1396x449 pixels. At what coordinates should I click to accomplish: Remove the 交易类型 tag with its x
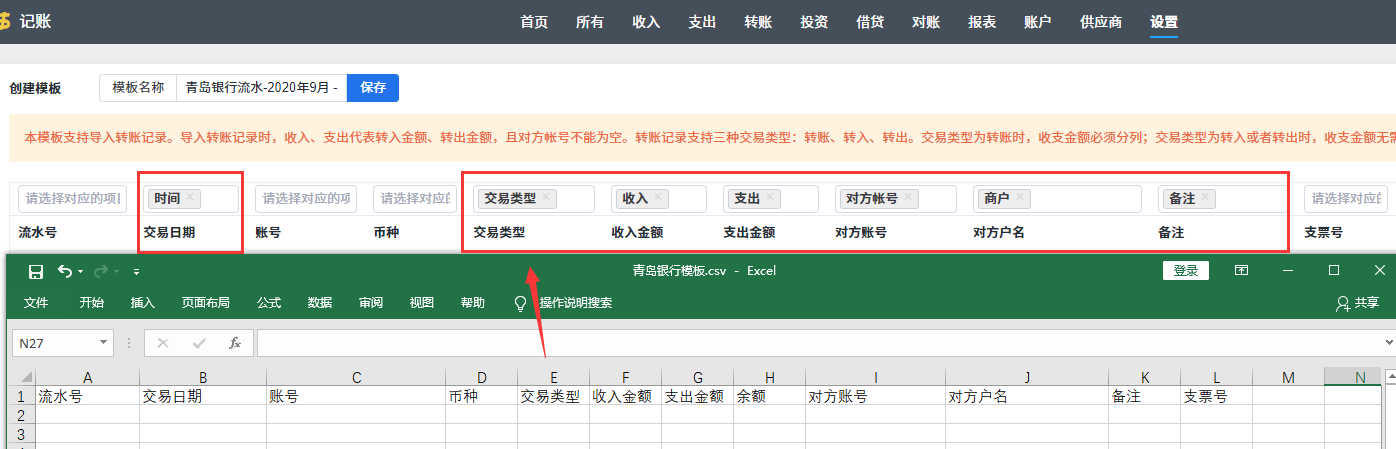[546, 198]
